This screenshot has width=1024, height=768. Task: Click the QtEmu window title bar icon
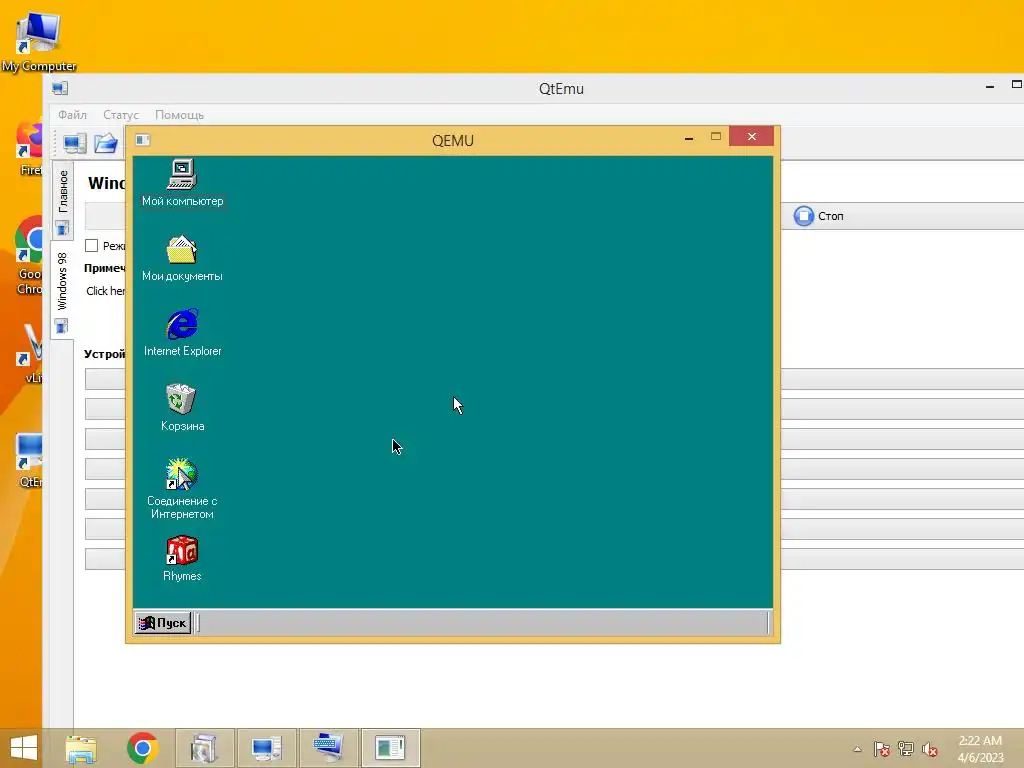(x=60, y=88)
